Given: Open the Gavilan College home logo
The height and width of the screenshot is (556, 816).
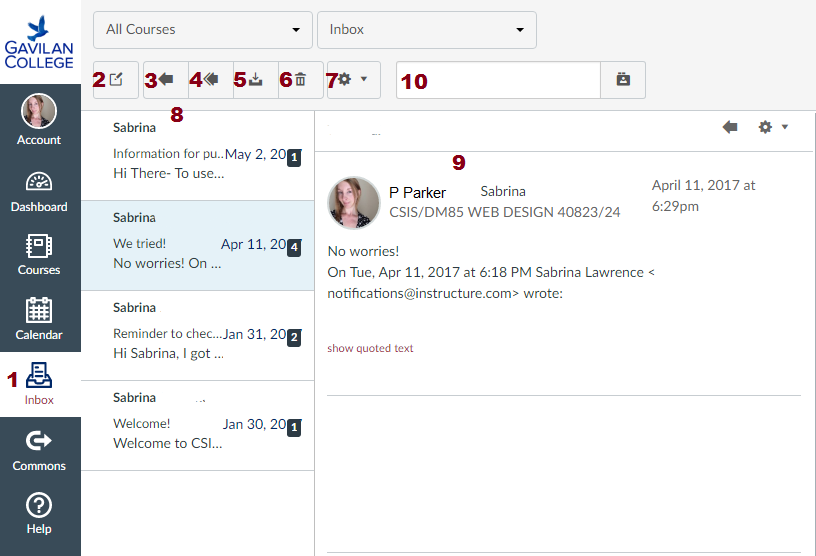Looking at the screenshot, I should coord(40,43).
